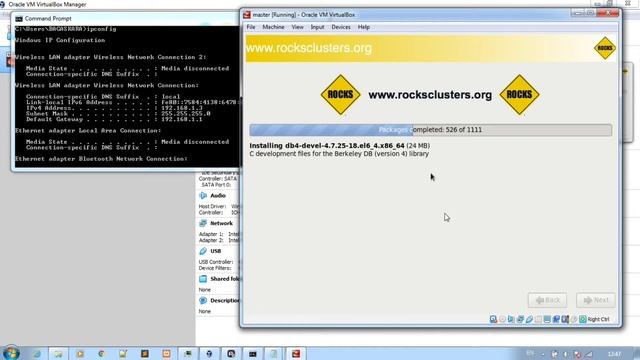Click the Shared folders section icon

(x=203, y=279)
